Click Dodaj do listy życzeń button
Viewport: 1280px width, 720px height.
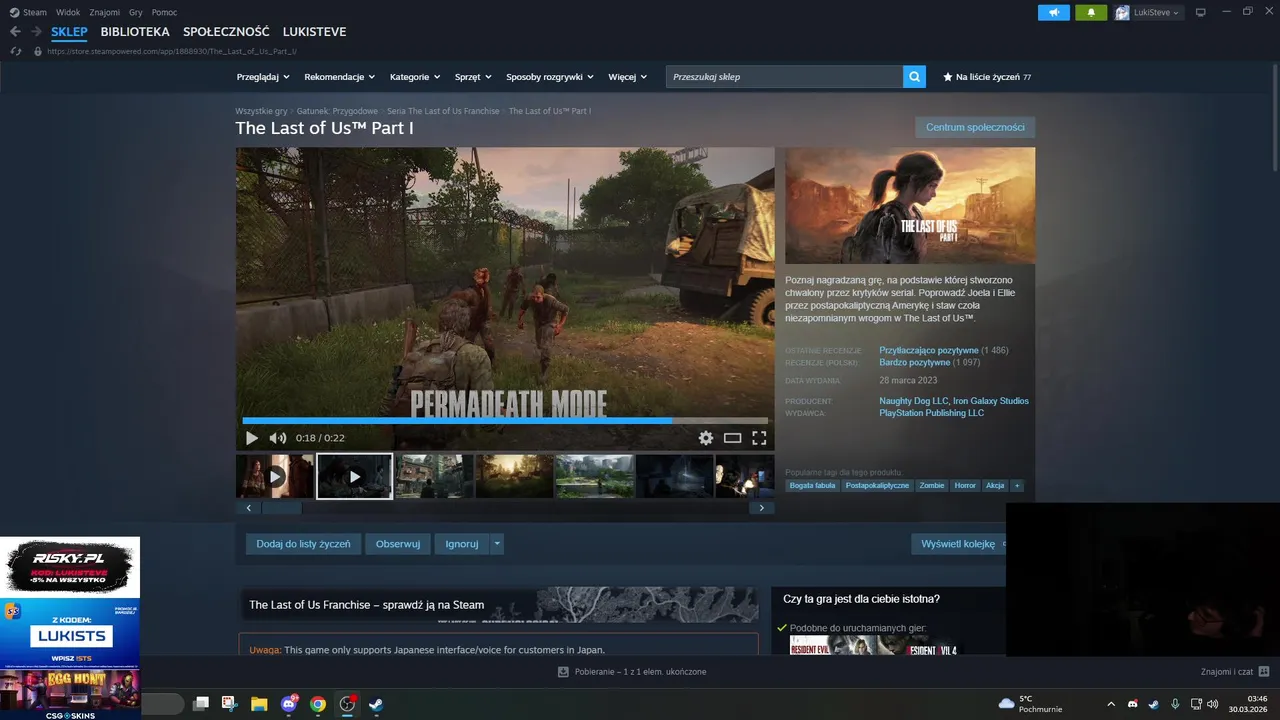[x=303, y=544]
